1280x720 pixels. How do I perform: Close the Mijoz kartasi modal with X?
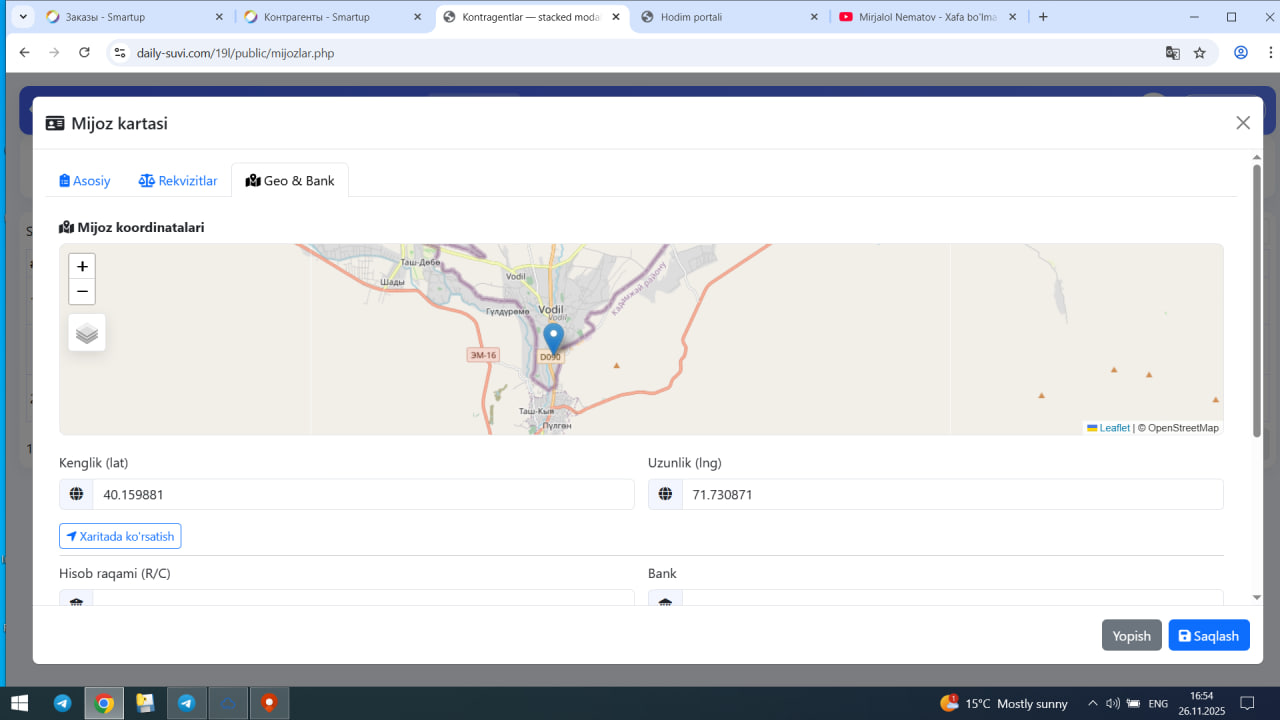tap(1243, 123)
